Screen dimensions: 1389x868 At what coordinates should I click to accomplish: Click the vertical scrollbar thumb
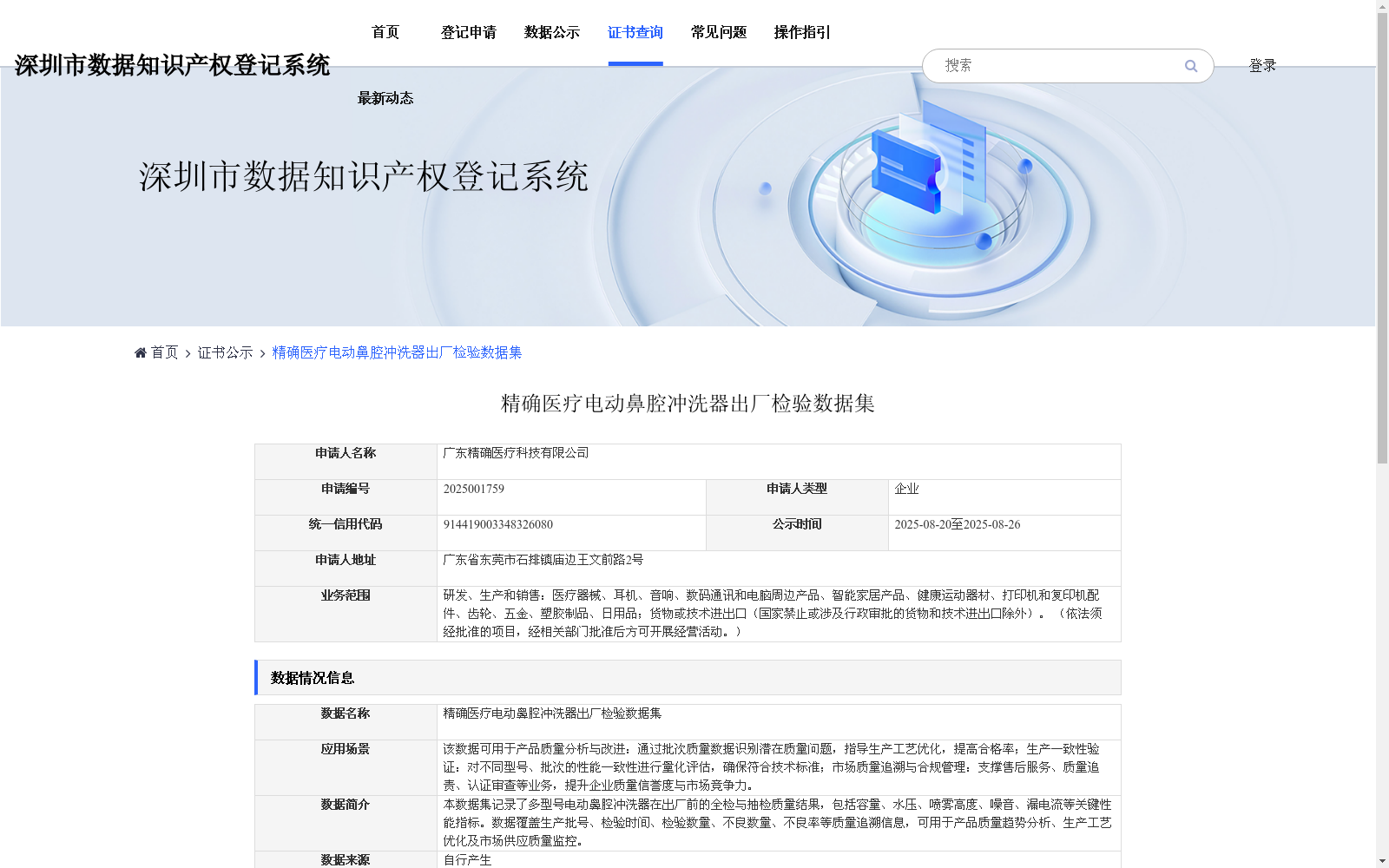(x=1382, y=239)
